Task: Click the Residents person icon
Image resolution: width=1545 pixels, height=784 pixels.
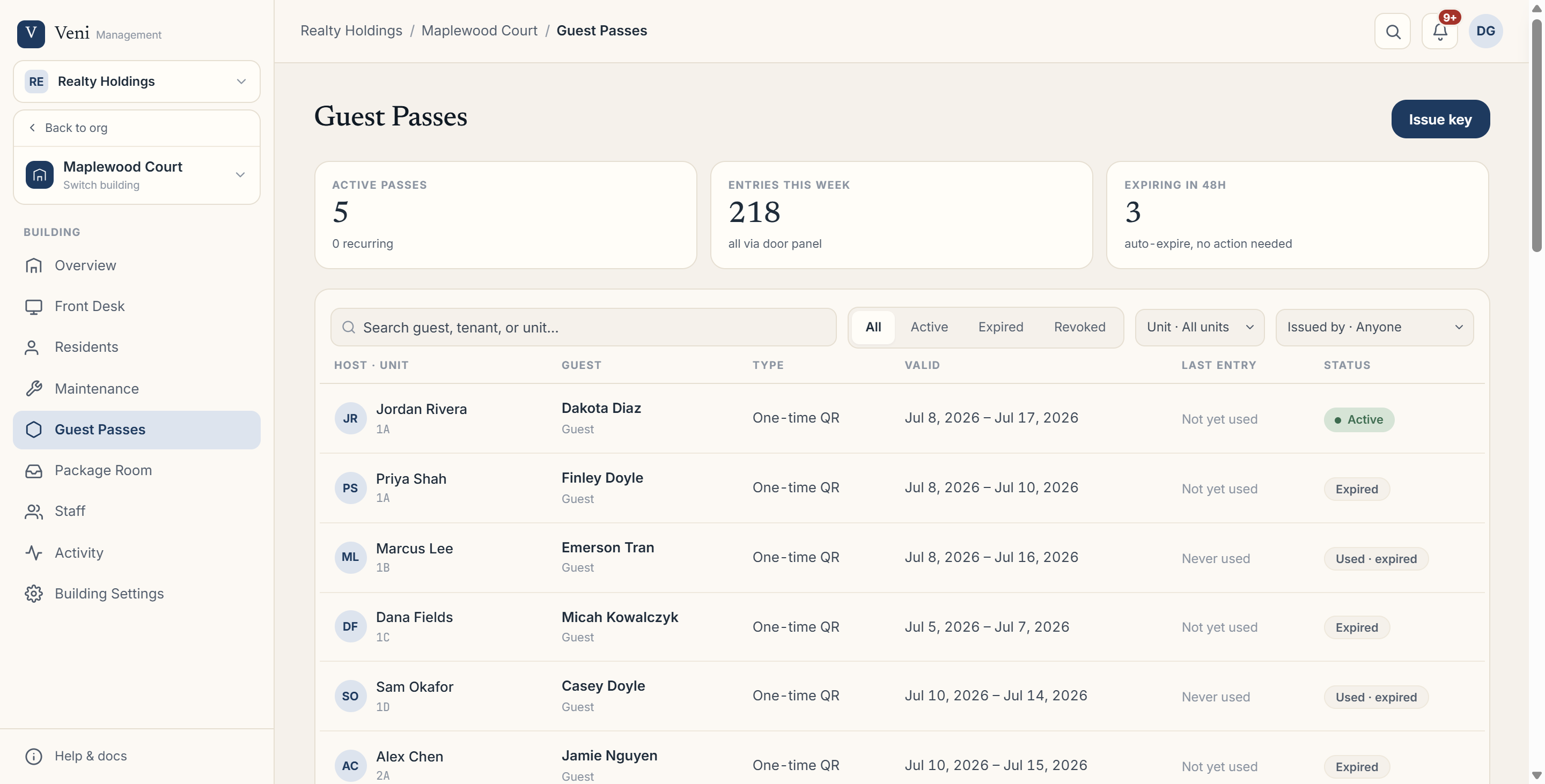Action: (x=32, y=347)
